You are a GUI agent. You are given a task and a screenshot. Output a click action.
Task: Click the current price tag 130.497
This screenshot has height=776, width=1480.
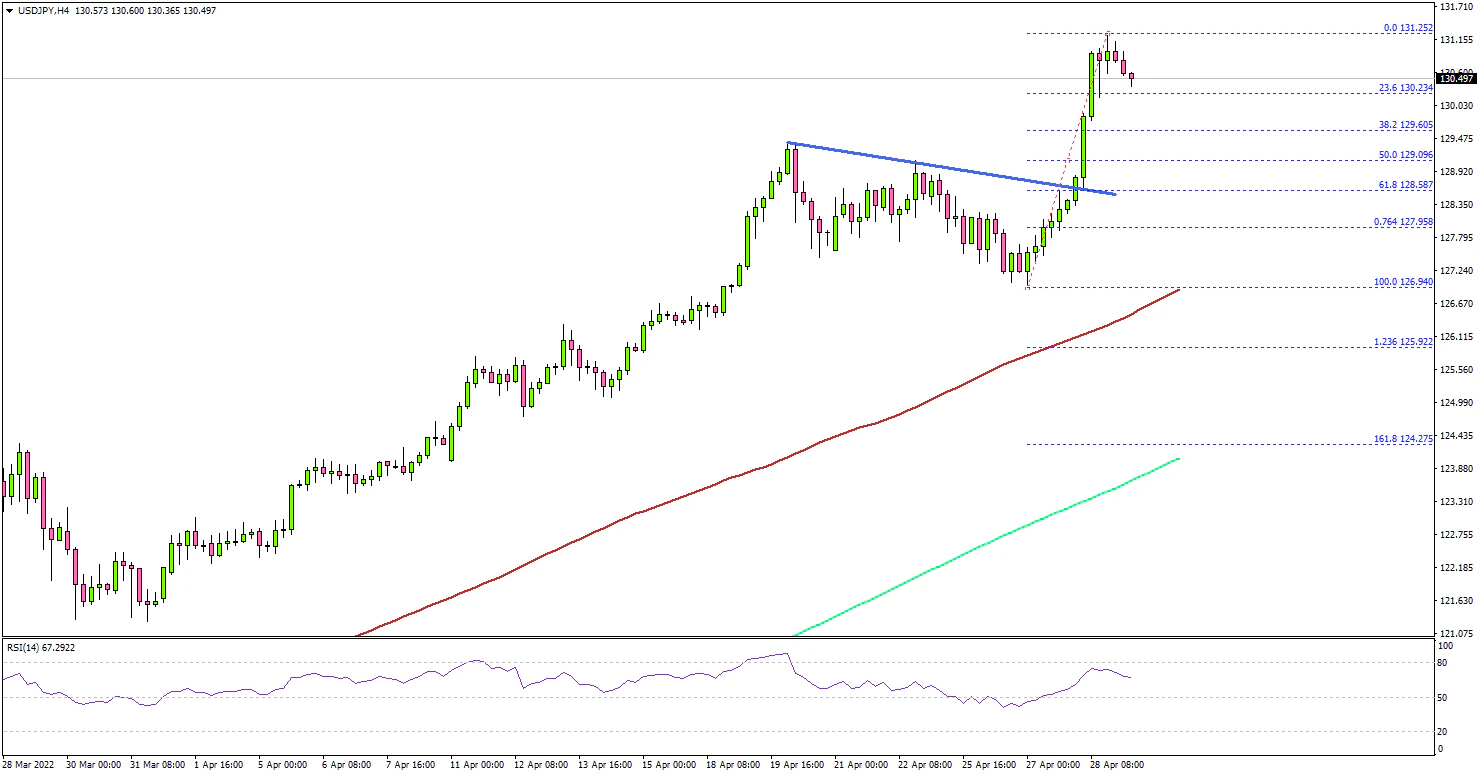tap(1457, 78)
